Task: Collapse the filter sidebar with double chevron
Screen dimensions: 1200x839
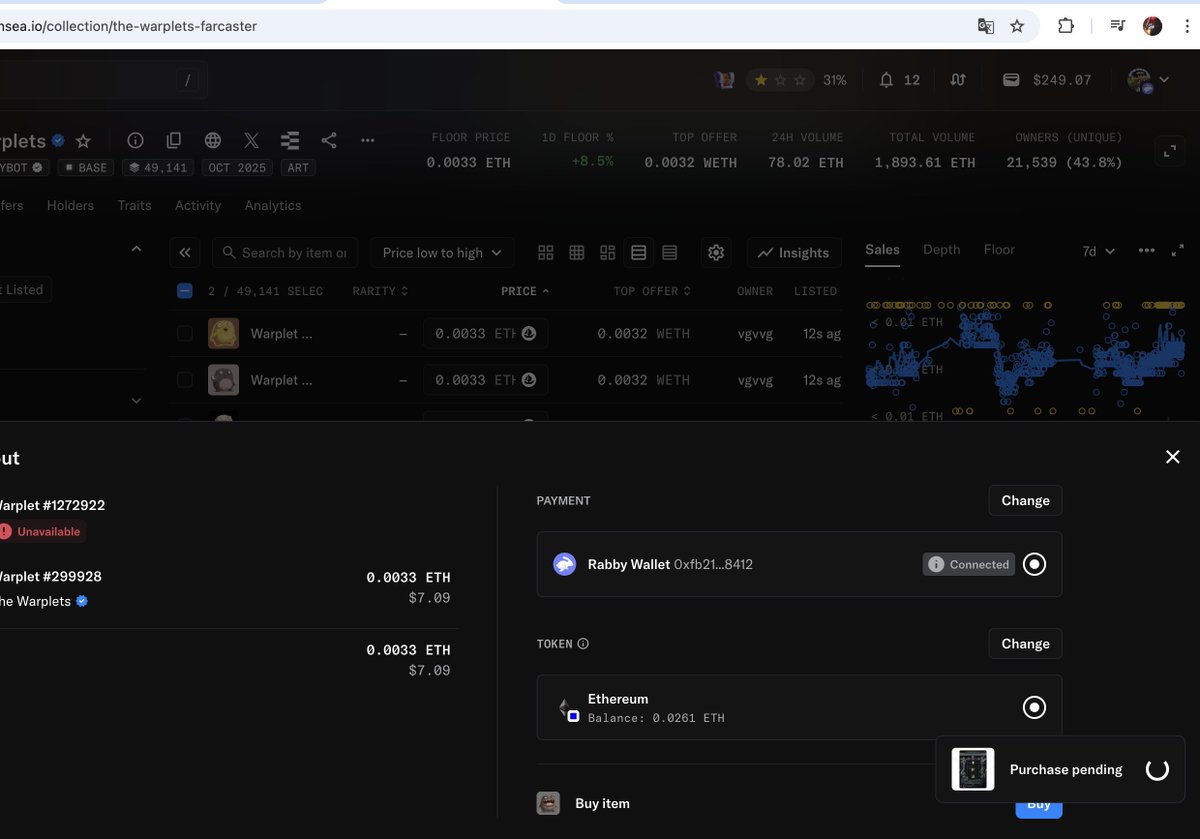Action: 185,253
